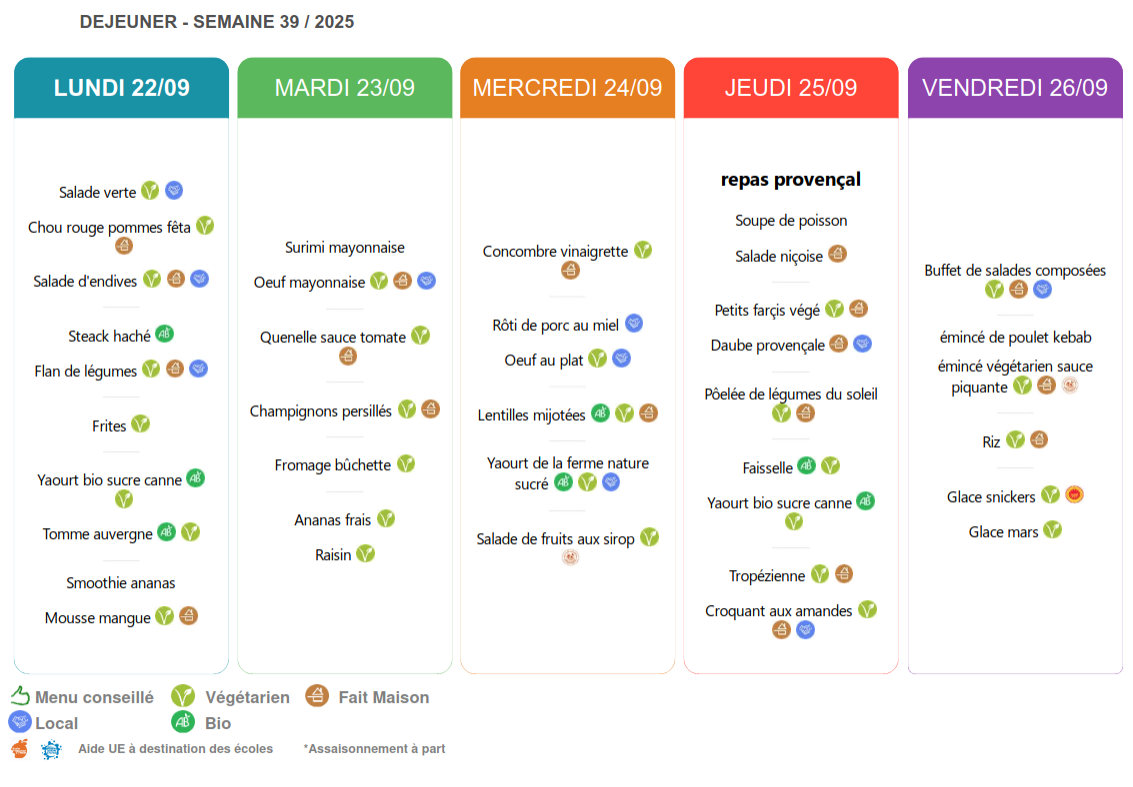Click the Soupe de poisson dish

(791, 221)
